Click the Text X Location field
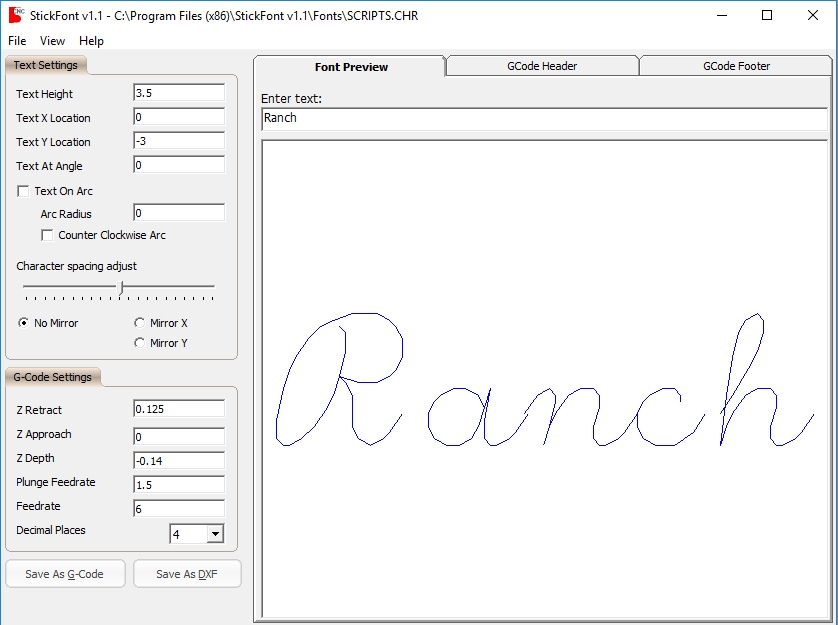This screenshot has width=838, height=625. 179,117
